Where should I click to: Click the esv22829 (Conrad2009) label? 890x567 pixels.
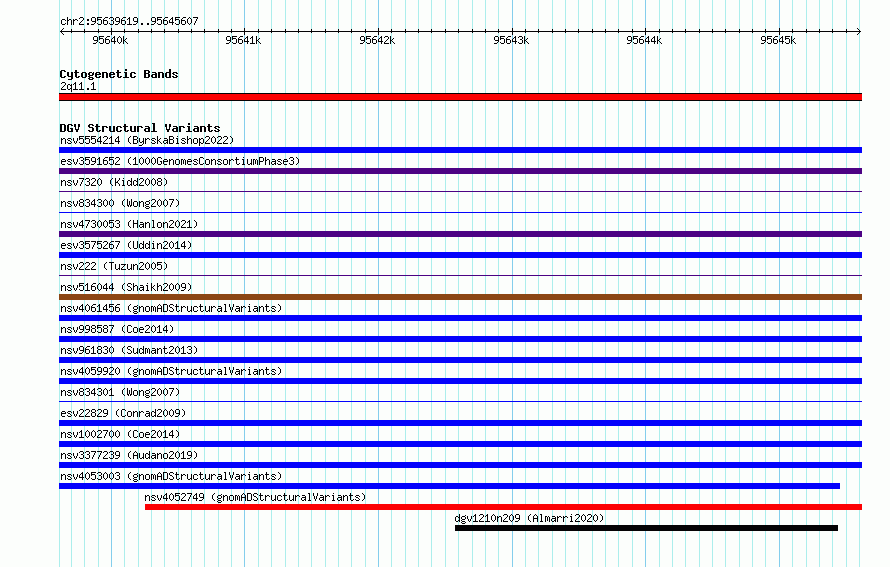click(123, 413)
